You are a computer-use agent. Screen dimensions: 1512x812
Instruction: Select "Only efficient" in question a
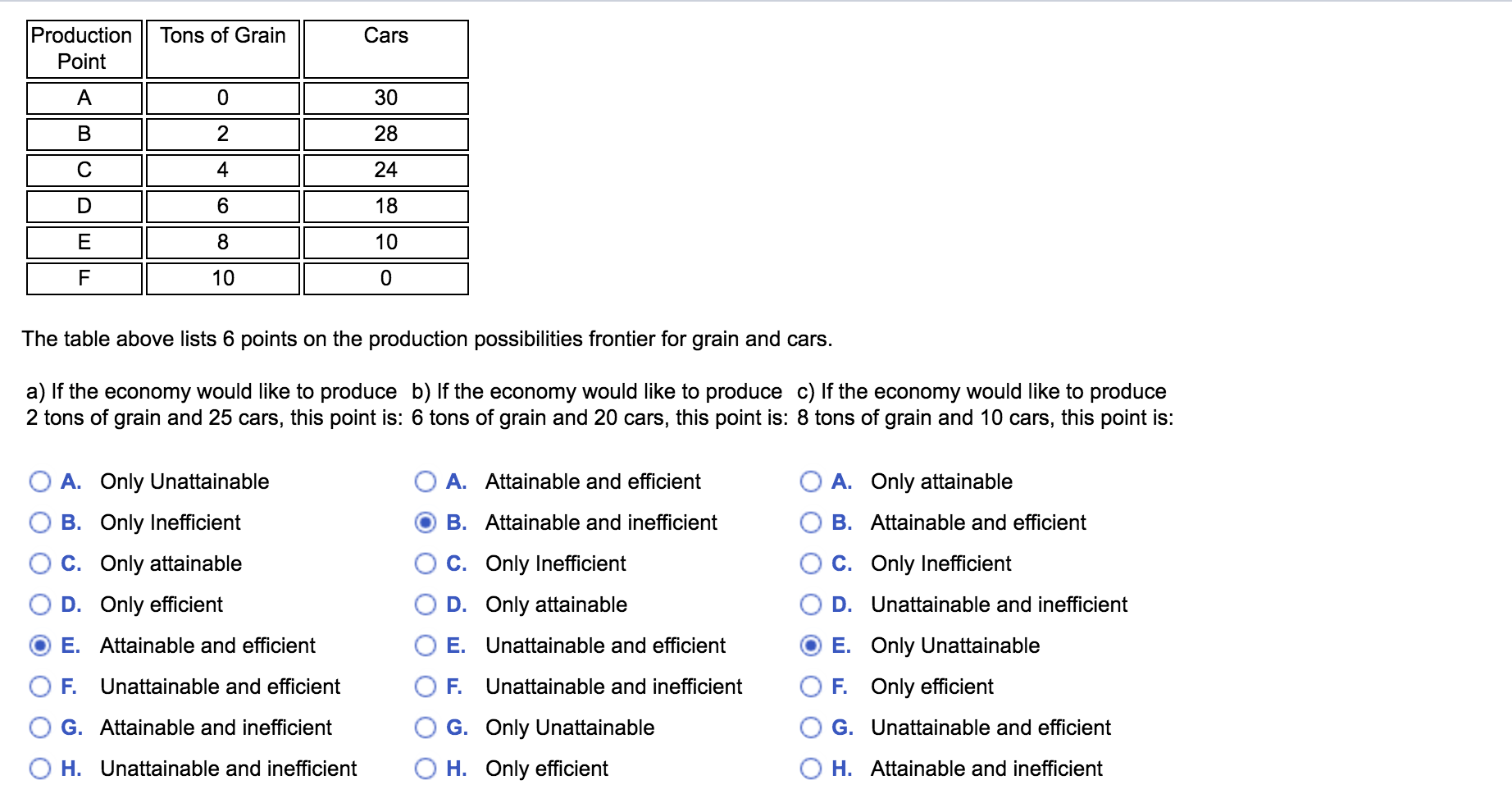click(39, 604)
